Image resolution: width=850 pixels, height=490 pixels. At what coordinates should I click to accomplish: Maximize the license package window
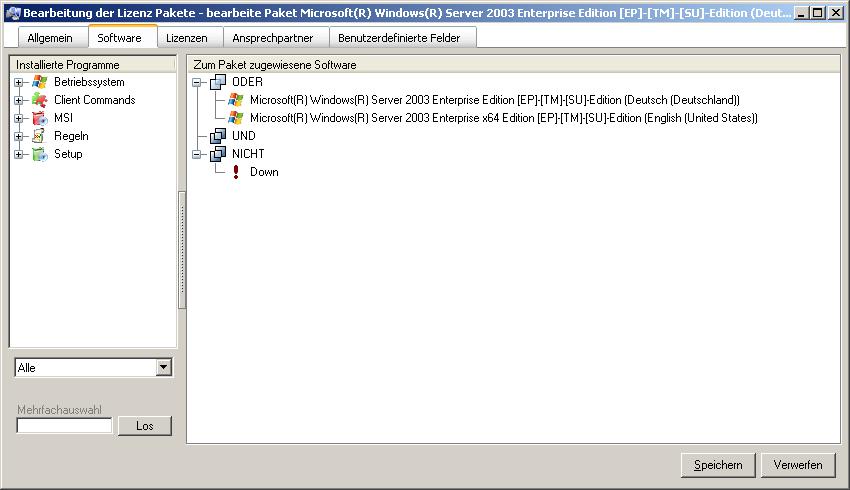coord(818,12)
